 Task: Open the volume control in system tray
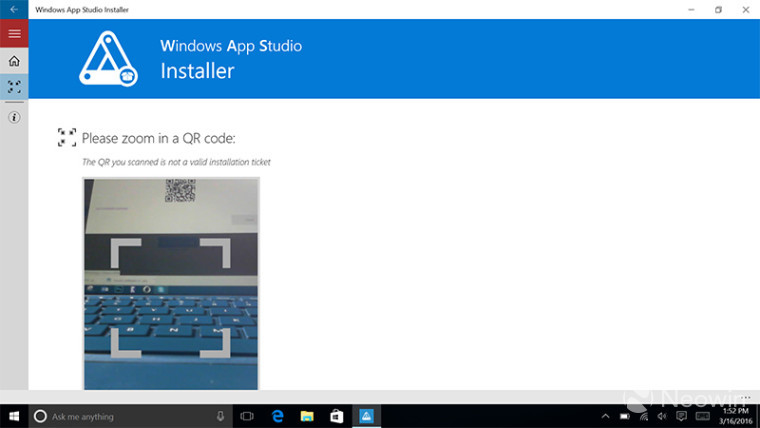click(662, 416)
